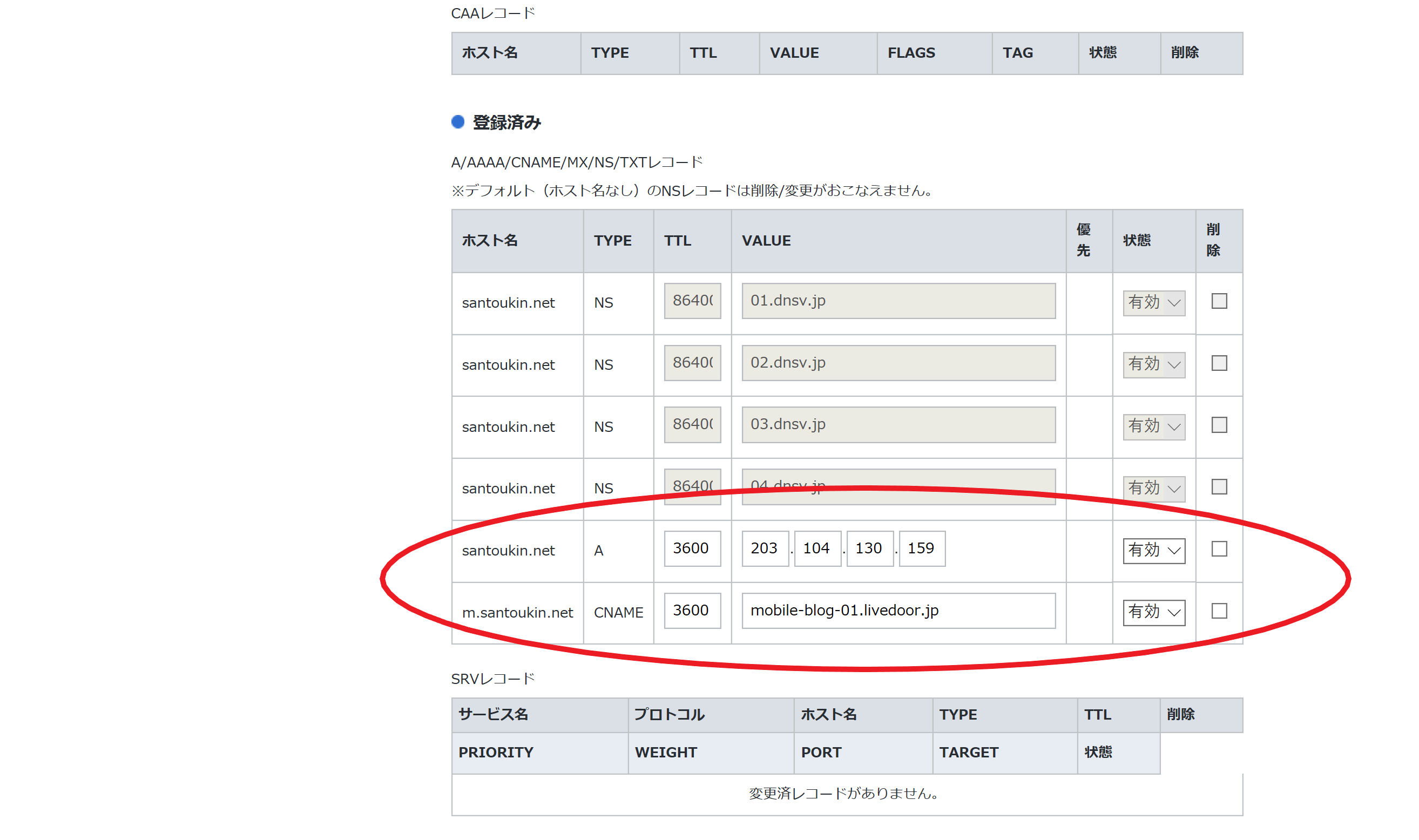Open status dropdown for 03.dnsv.jp record
The width and height of the screenshot is (1419, 840).
click(x=1153, y=426)
